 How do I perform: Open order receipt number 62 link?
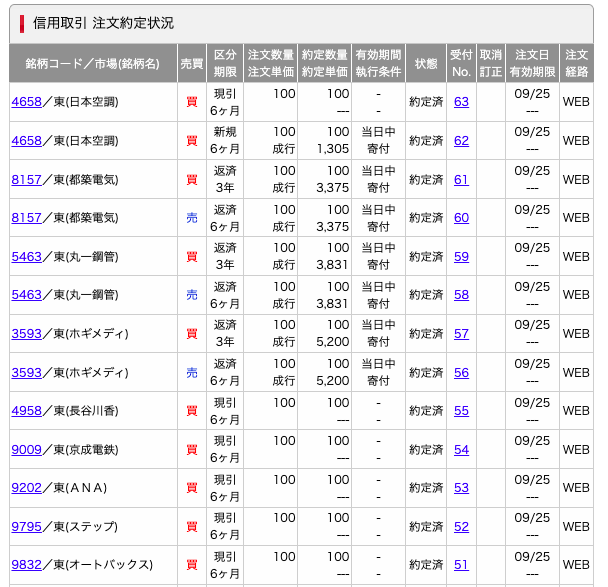[x=461, y=141]
